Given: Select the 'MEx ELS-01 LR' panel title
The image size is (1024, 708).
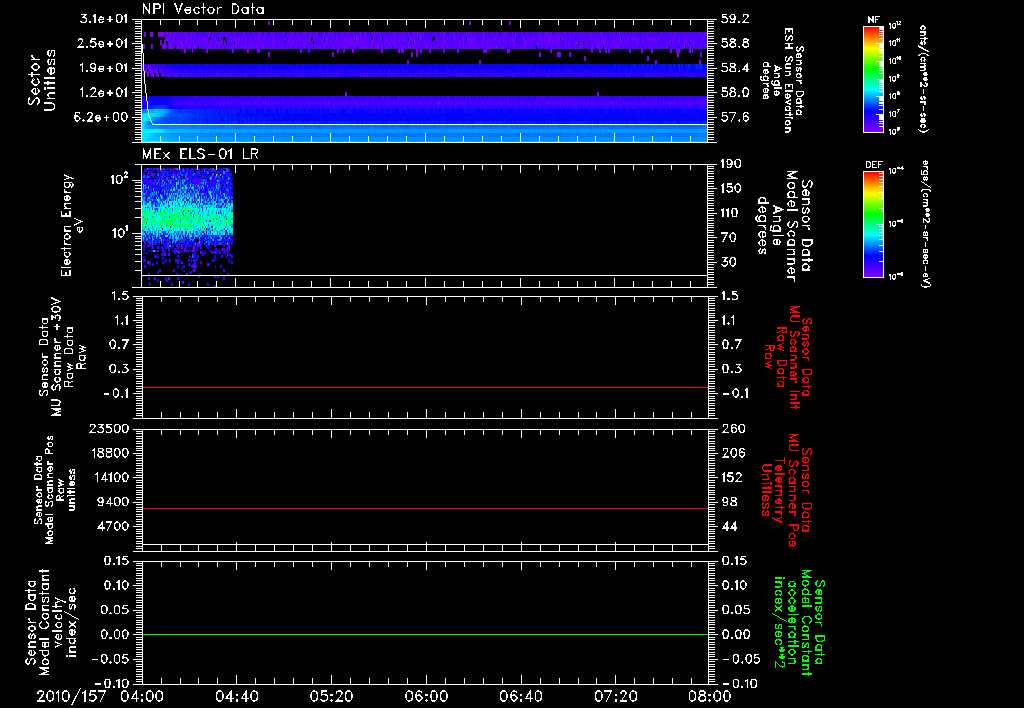Looking at the screenshot, I should (x=200, y=154).
